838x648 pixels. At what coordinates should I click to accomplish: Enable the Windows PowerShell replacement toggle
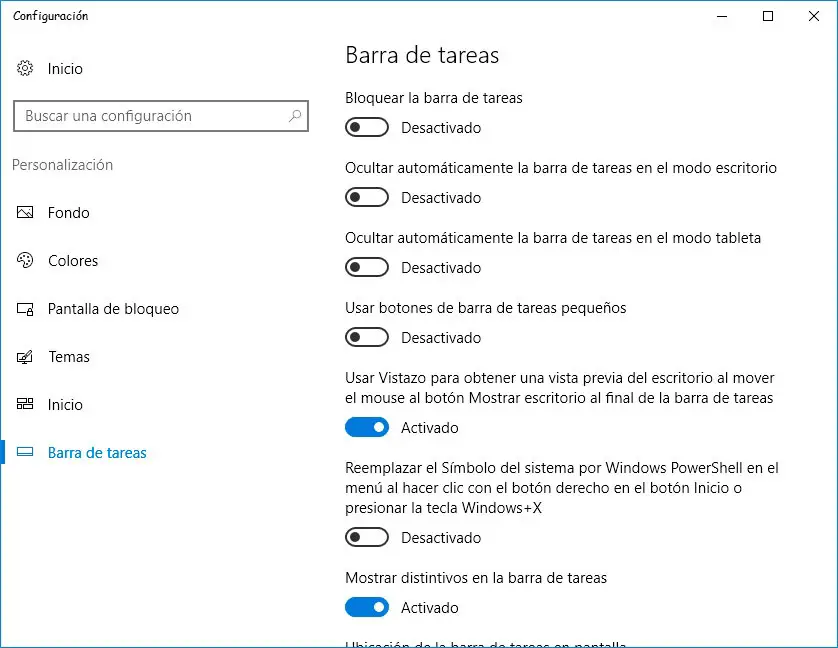[366, 538]
